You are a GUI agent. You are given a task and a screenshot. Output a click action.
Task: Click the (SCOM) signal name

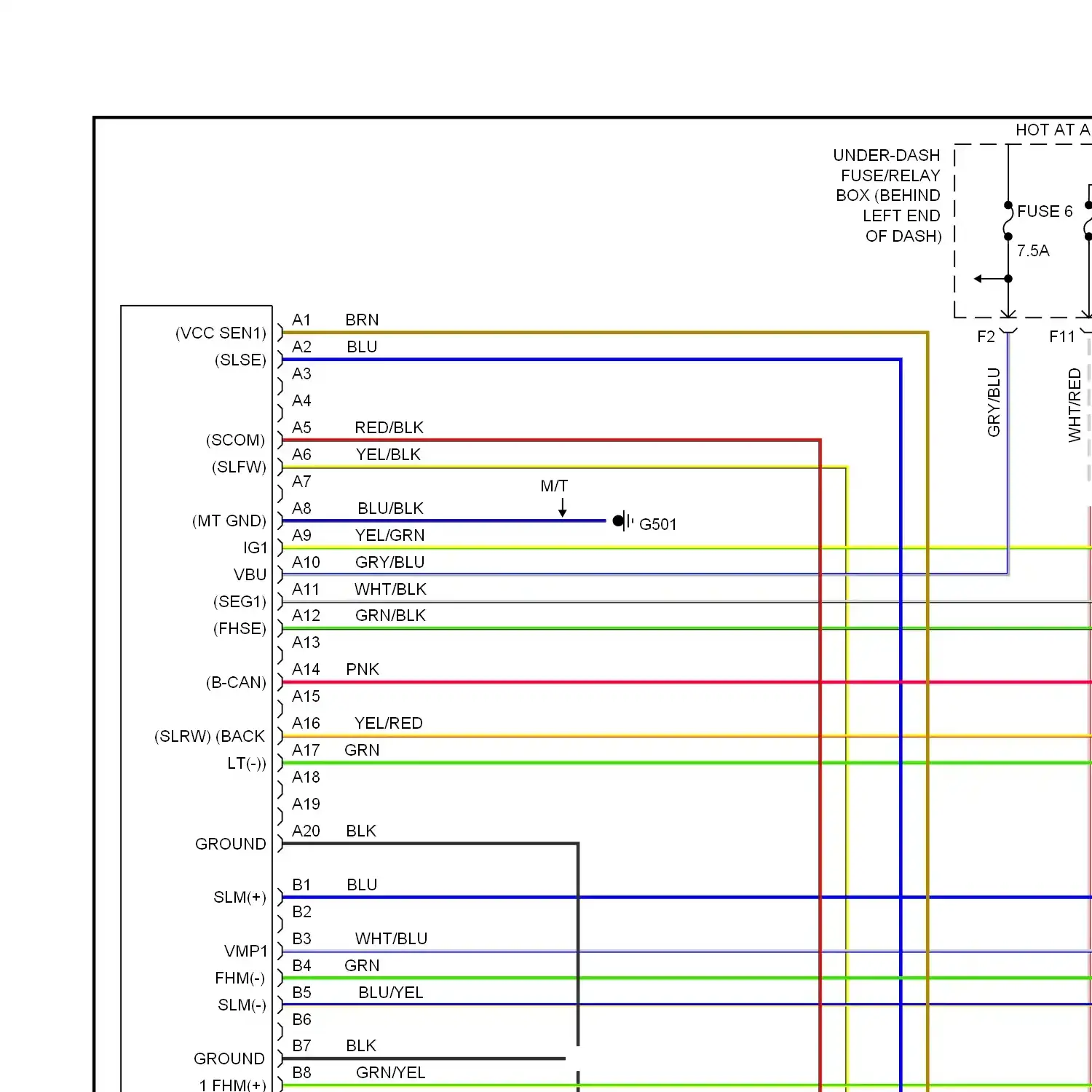pyautogui.click(x=235, y=440)
